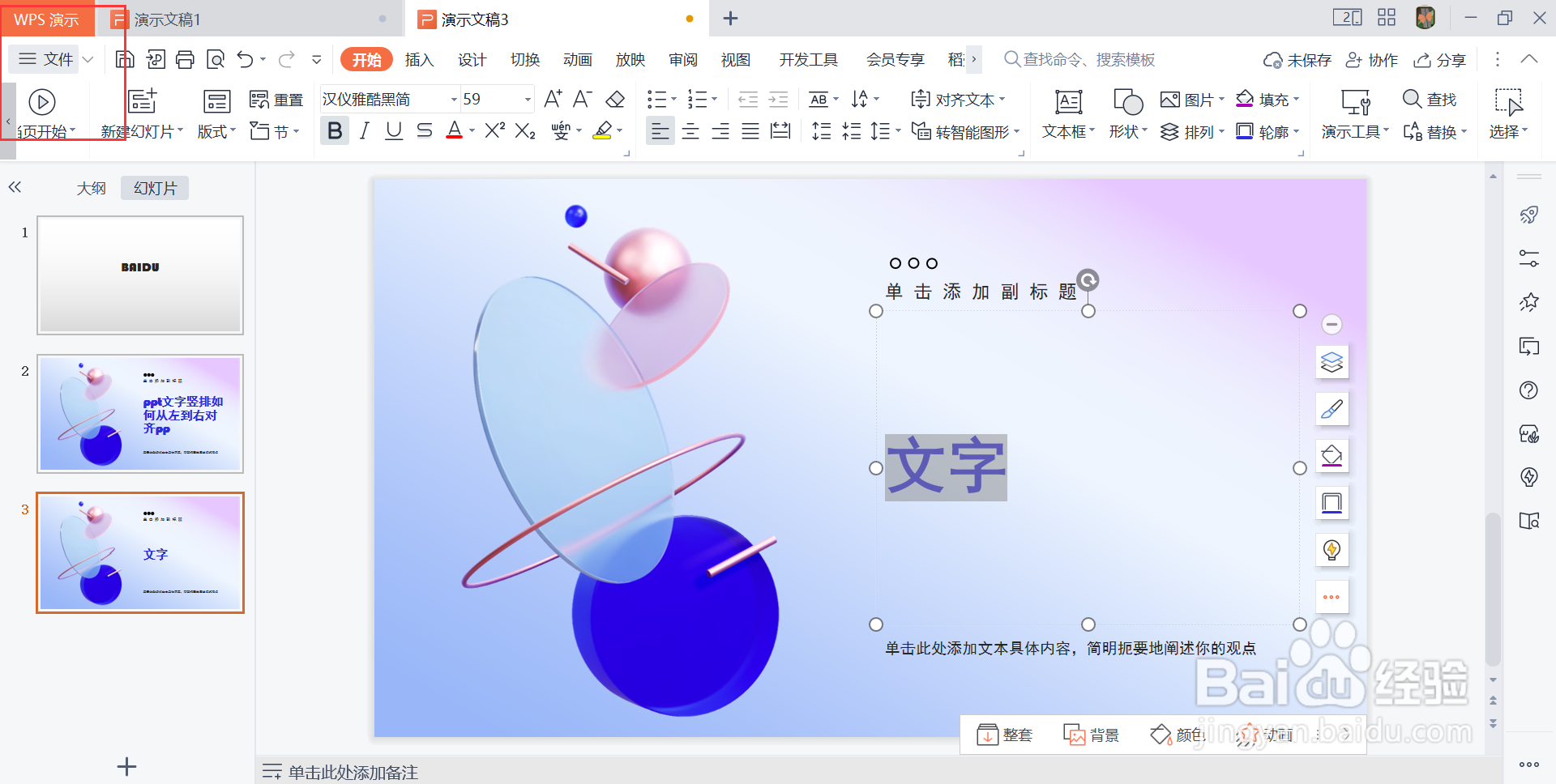This screenshot has width=1556, height=784.
Task: Switch to Animation 动画 tab
Action: (577, 59)
